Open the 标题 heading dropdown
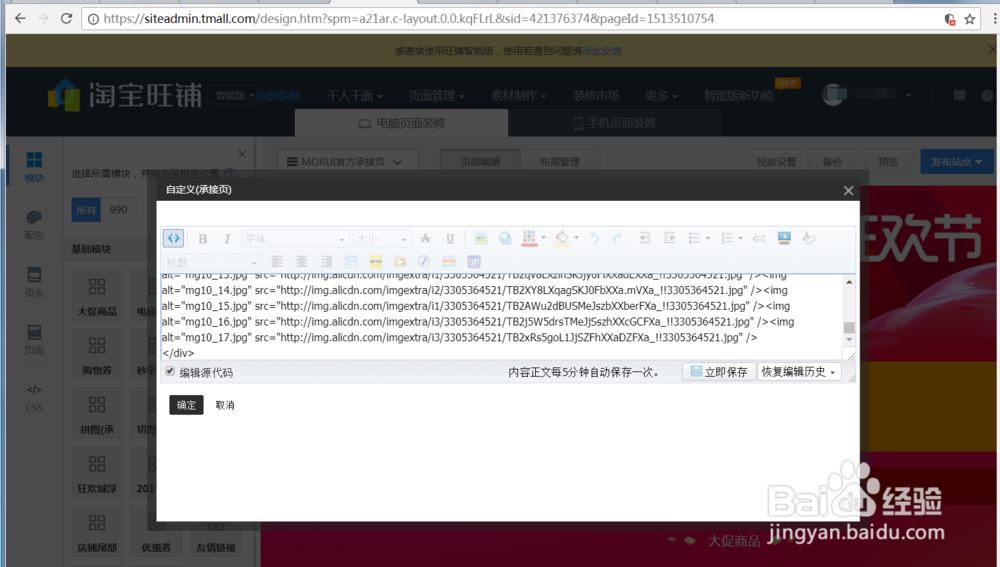This screenshot has height=567, width=1000. pos(212,261)
